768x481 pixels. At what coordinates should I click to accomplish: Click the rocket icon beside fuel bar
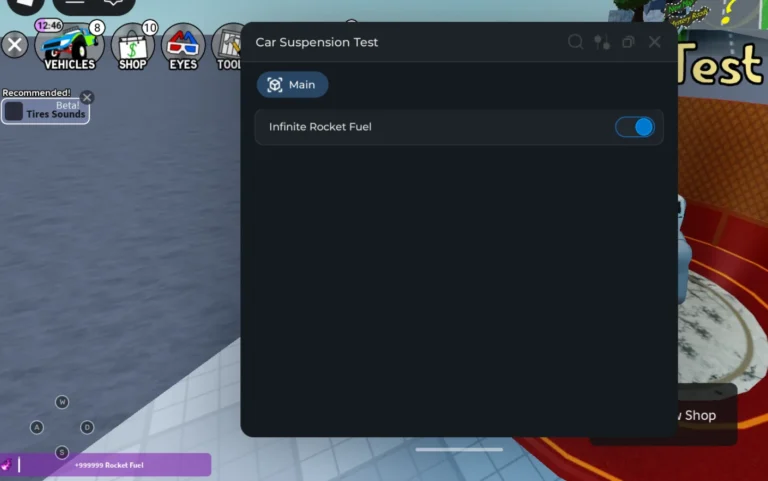click(x=6, y=465)
